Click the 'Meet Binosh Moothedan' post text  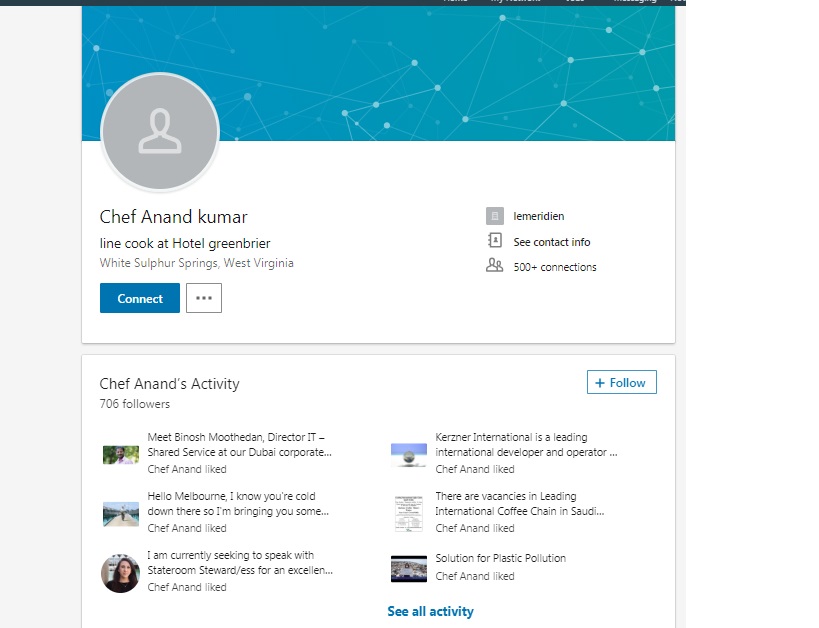(238, 445)
